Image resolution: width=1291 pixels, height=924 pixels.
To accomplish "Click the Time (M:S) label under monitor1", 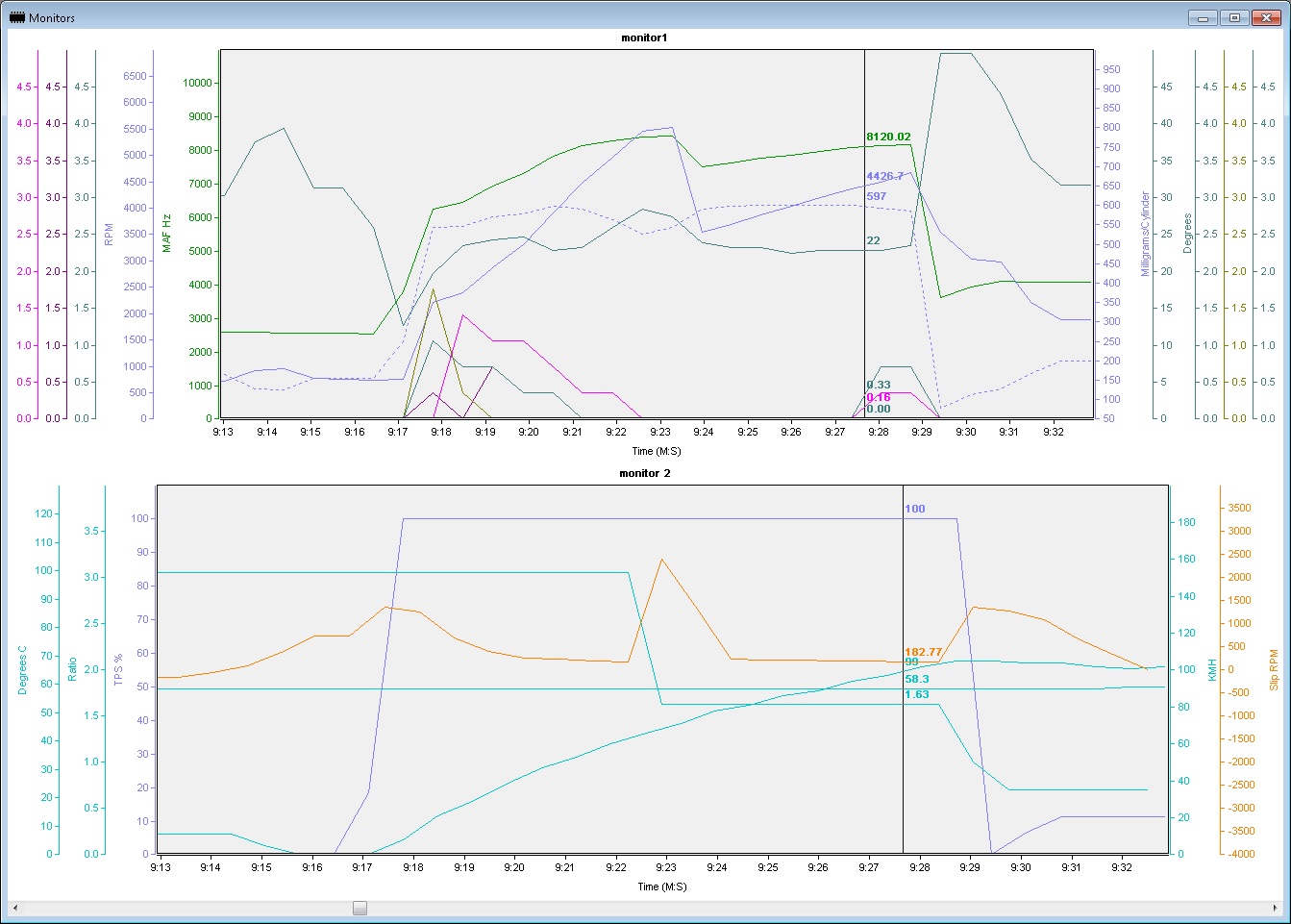I will coord(656,451).
